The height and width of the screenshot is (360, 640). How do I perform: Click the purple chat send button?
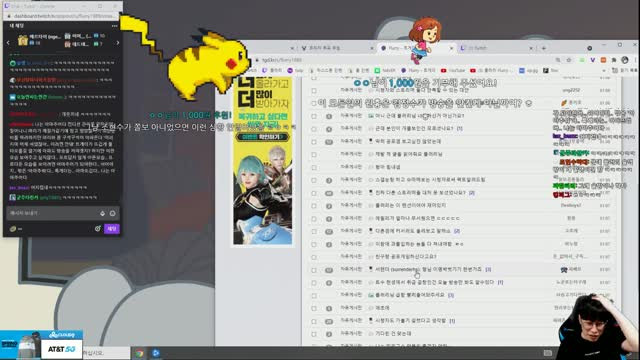point(112,229)
